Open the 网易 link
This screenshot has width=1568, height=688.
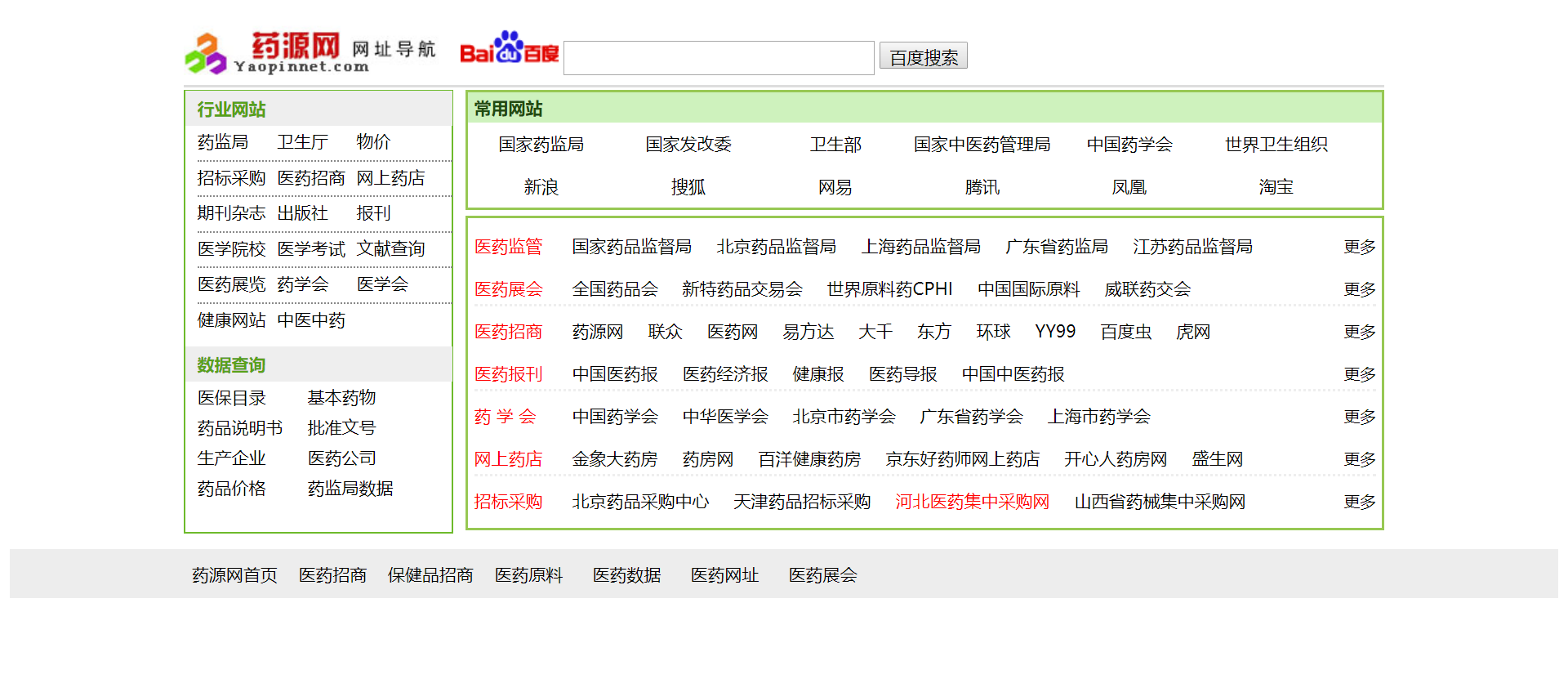(835, 187)
